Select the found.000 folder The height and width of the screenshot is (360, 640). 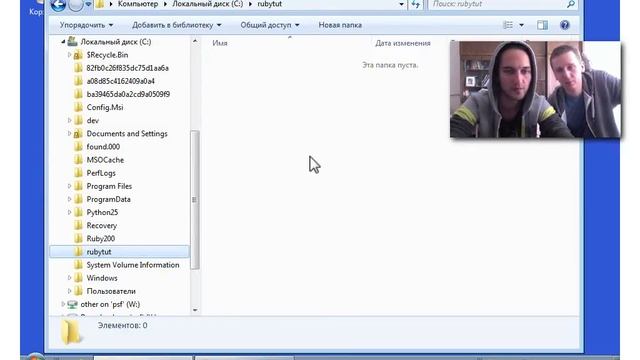click(103, 147)
